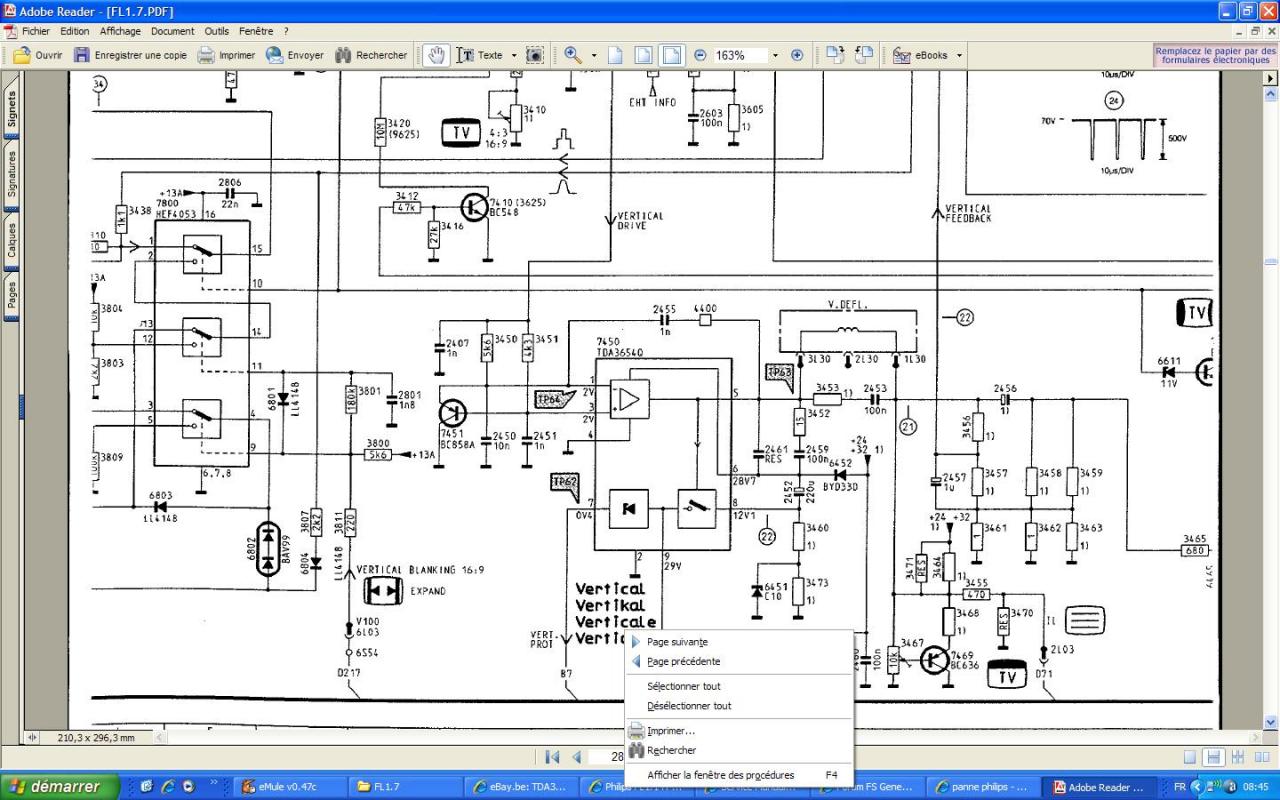Image resolution: width=1280 pixels, height=800 pixels.
Task: Select the Texte selection tool
Action: [480, 55]
